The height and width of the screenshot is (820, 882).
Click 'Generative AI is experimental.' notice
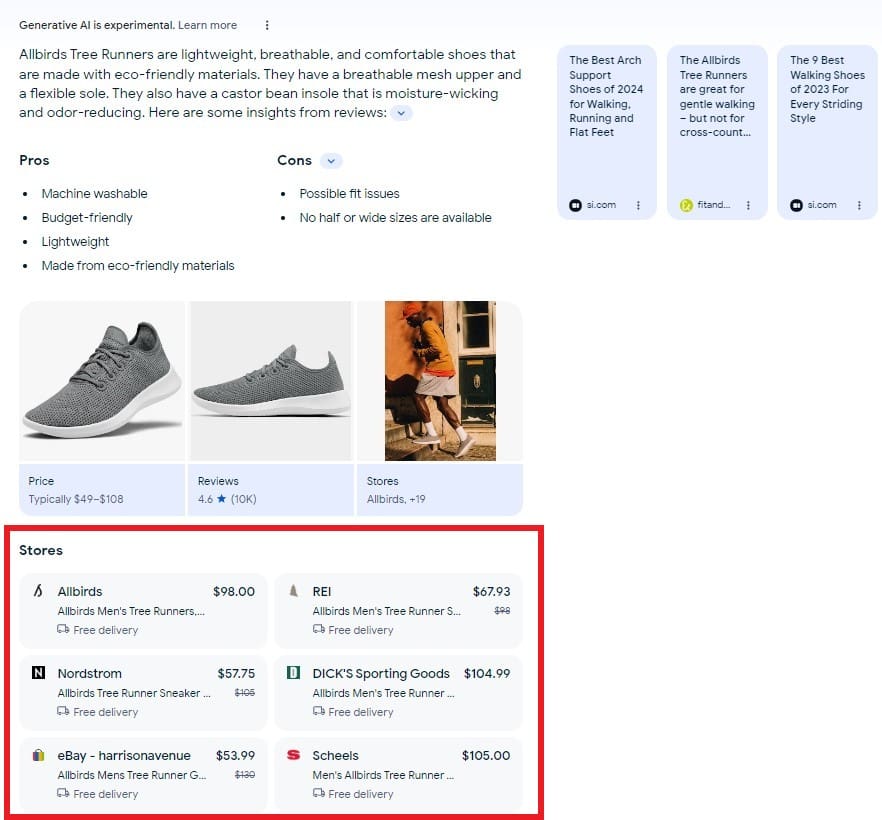[97, 25]
